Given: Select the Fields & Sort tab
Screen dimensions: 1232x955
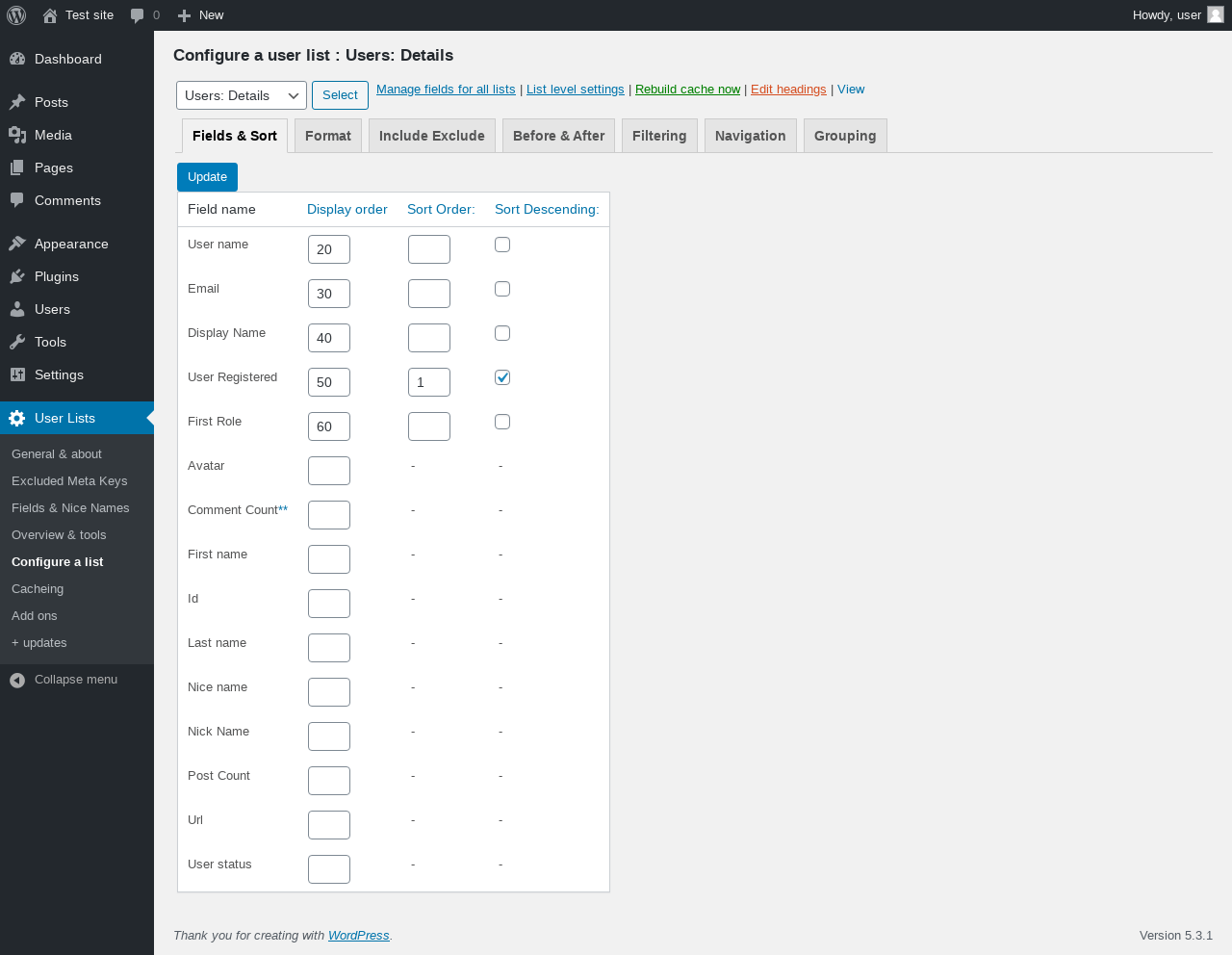Looking at the screenshot, I should coord(235,136).
